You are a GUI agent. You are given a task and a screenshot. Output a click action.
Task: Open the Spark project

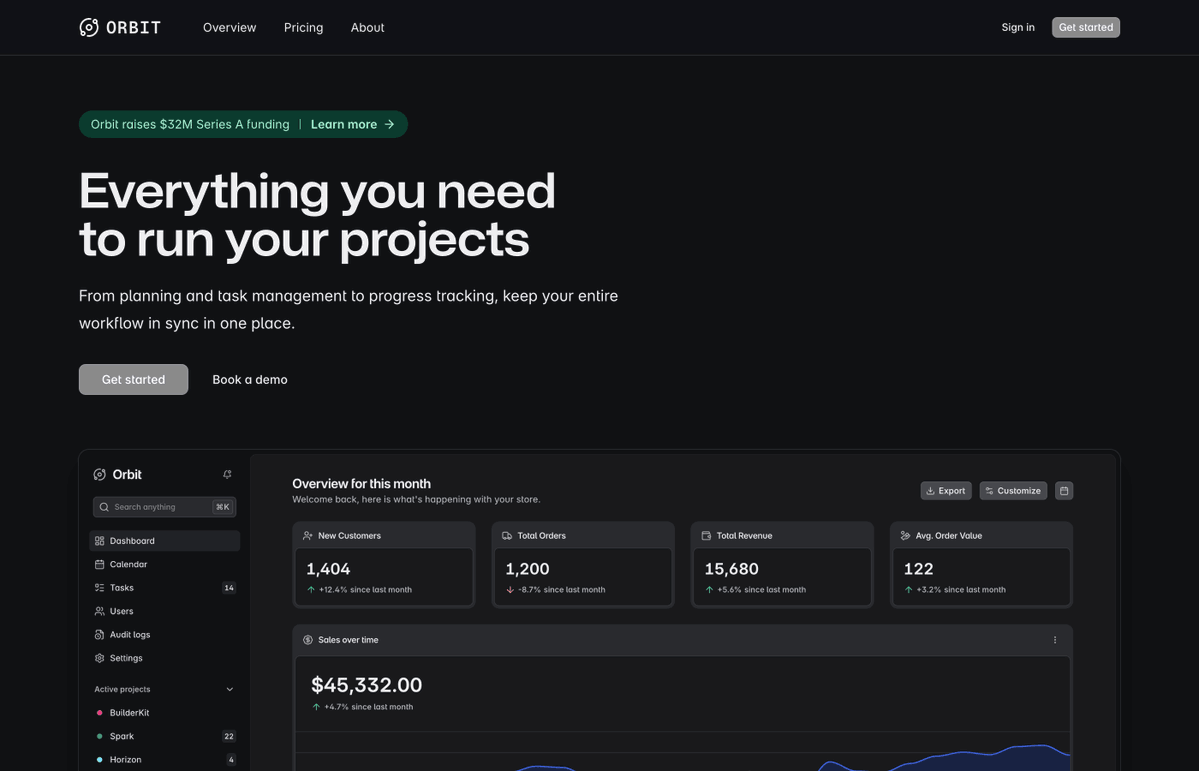click(164, 736)
